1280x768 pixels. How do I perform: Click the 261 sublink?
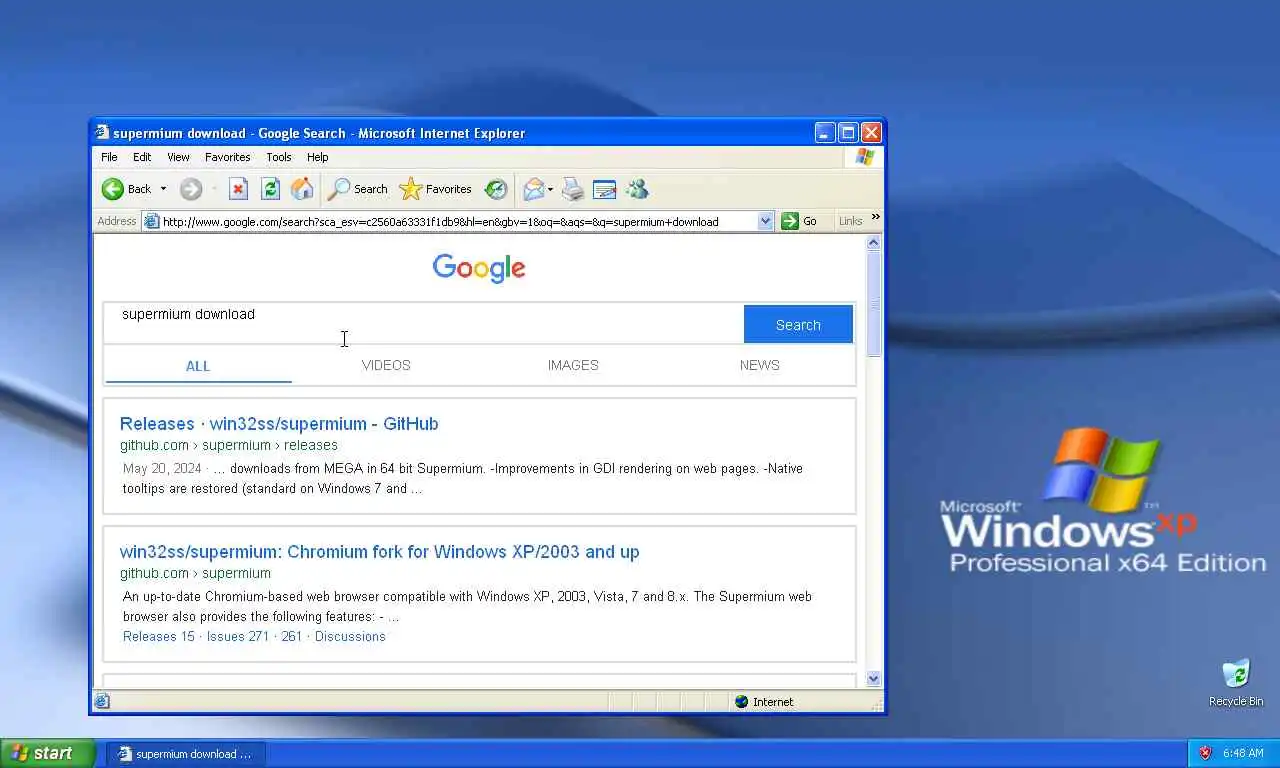click(291, 636)
